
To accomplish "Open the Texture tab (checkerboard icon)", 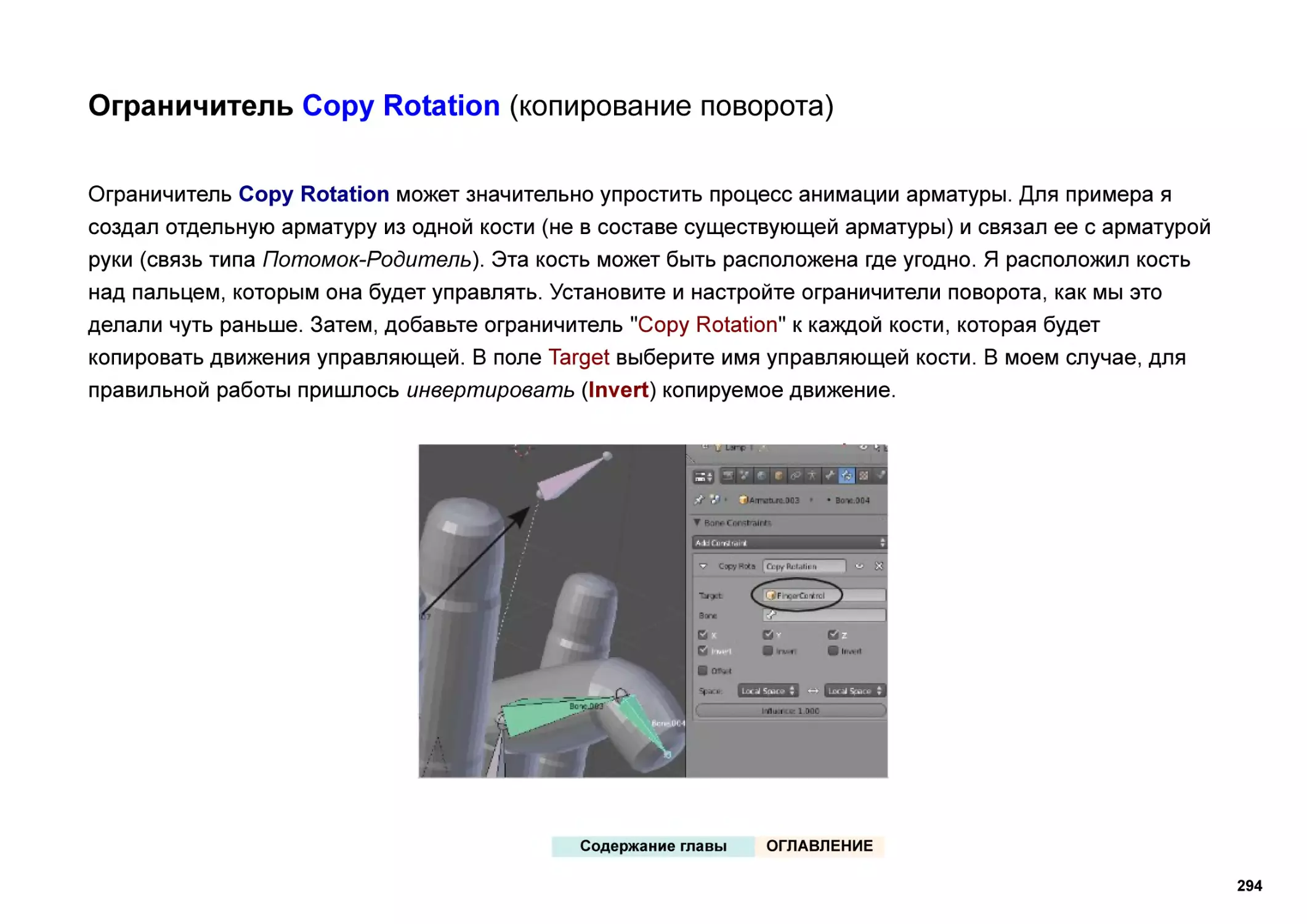I will coord(864,476).
